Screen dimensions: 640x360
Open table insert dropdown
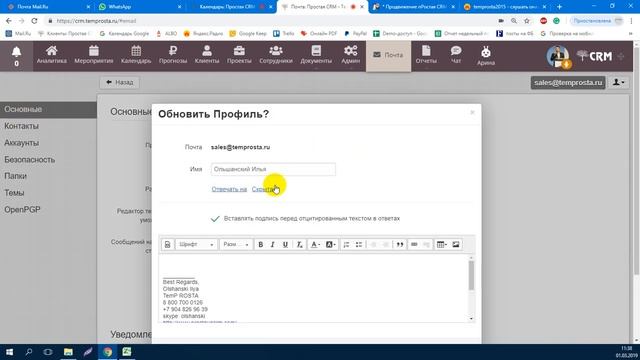click(442, 244)
